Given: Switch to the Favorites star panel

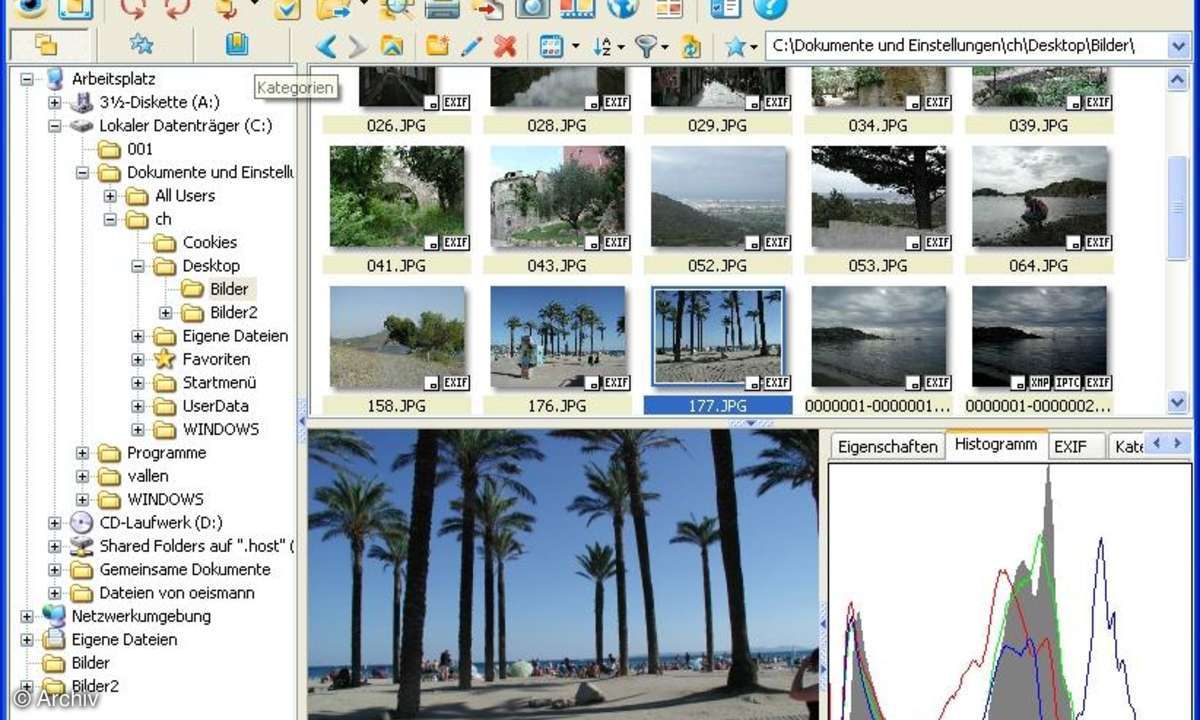Looking at the screenshot, I should point(142,44).
